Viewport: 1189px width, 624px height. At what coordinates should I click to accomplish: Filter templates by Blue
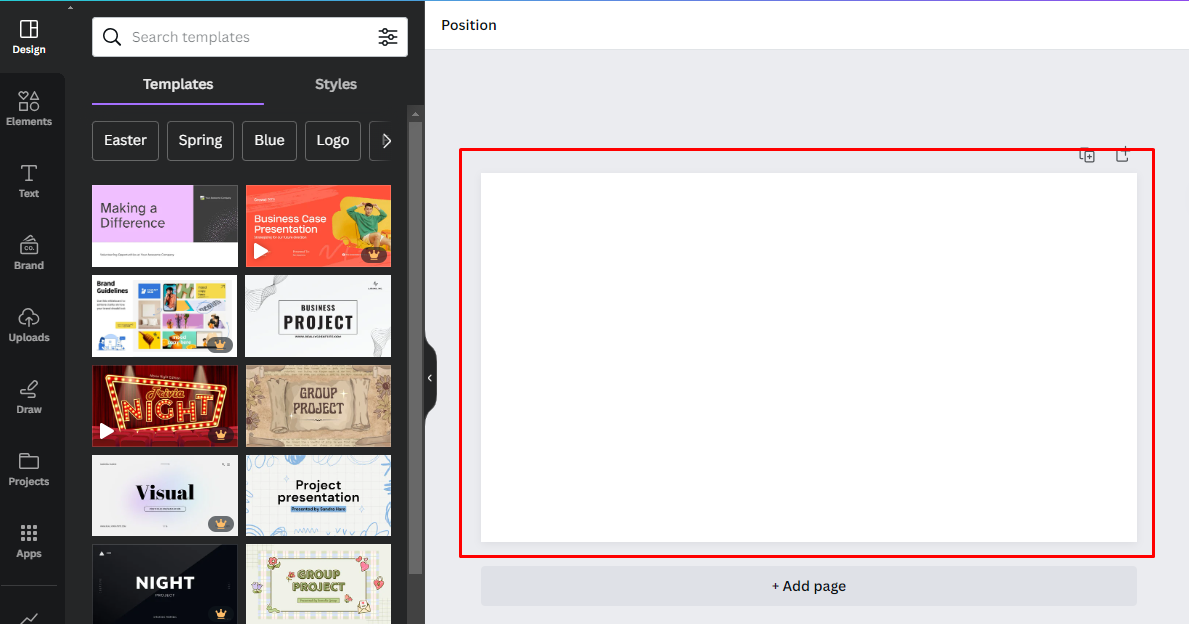coord(269,140)
